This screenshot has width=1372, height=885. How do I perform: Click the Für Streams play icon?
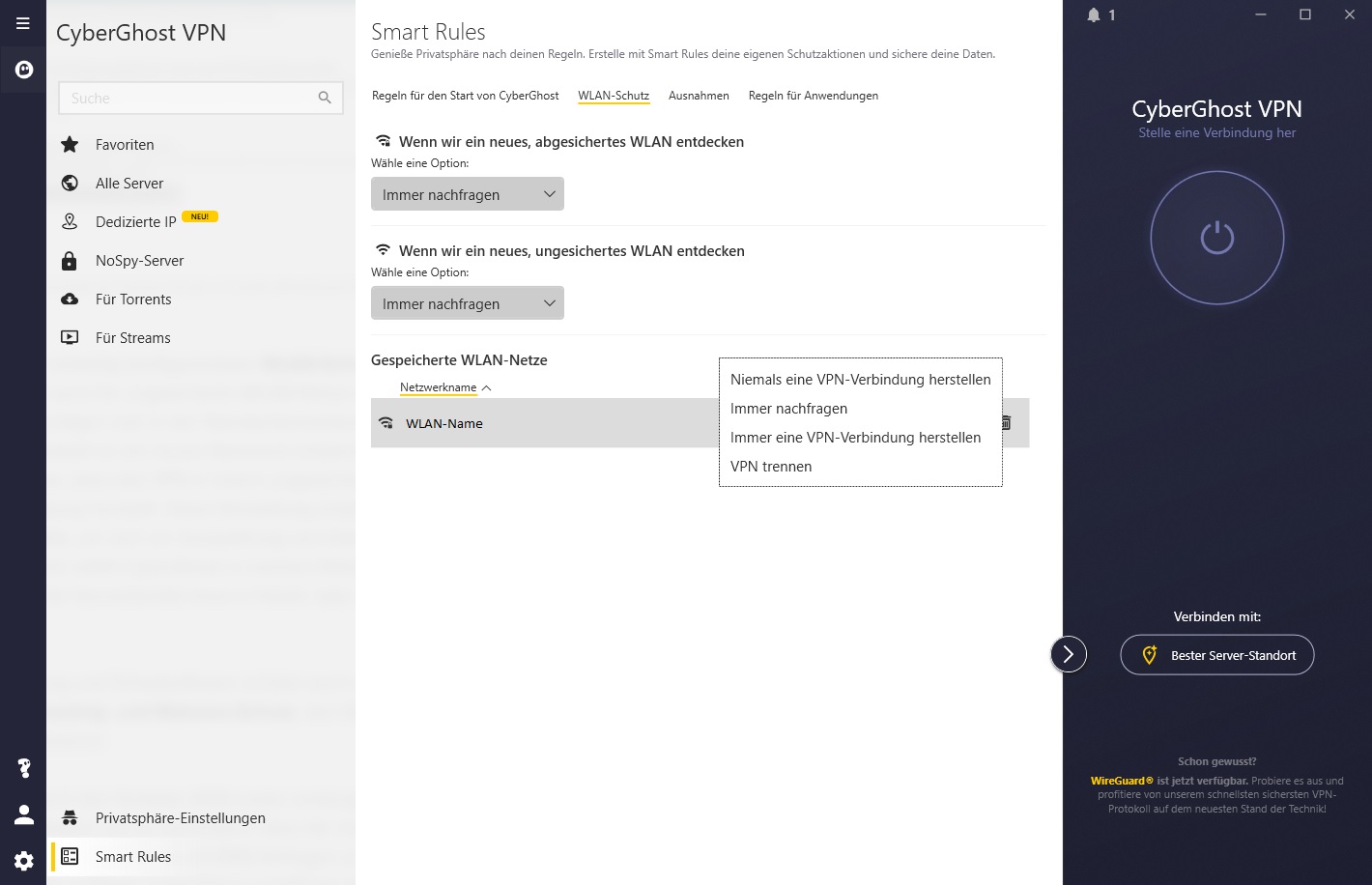(70, 338)
